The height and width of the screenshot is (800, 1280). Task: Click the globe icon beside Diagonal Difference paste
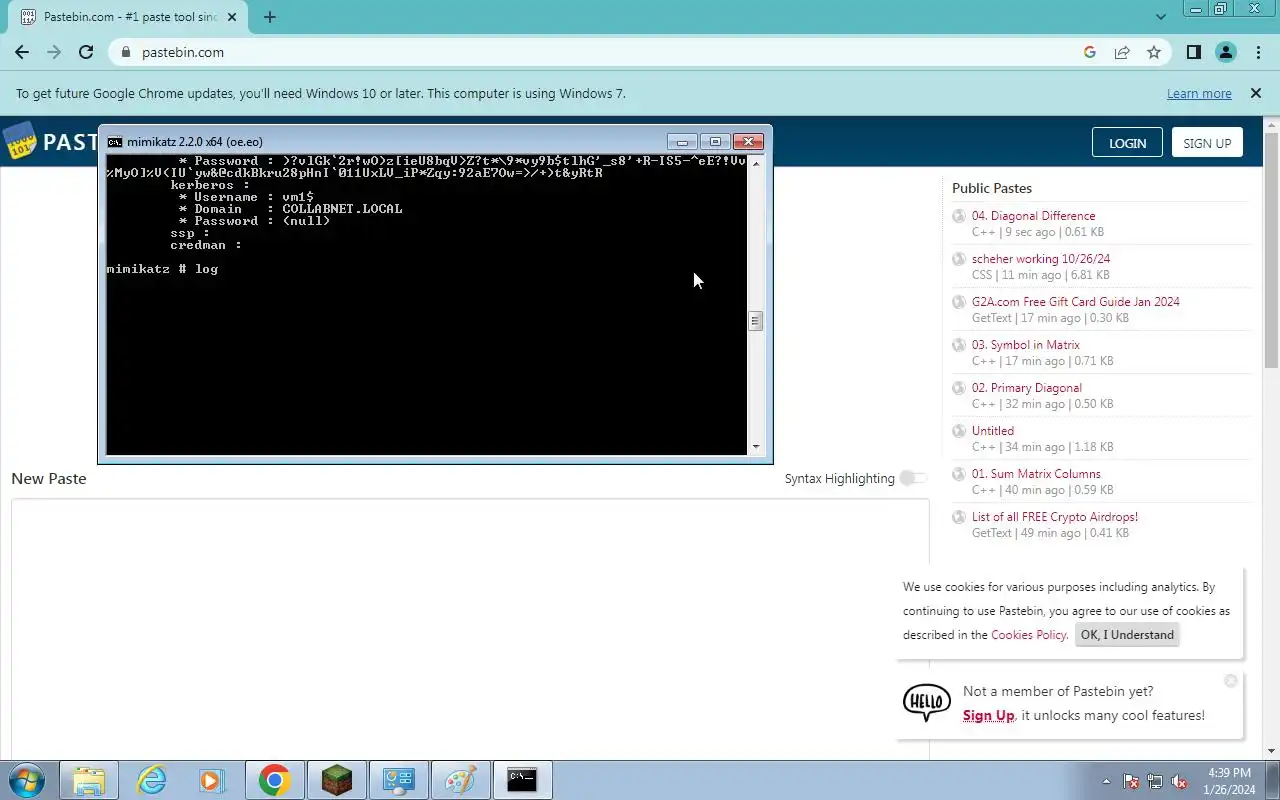(x=959, y=216)
